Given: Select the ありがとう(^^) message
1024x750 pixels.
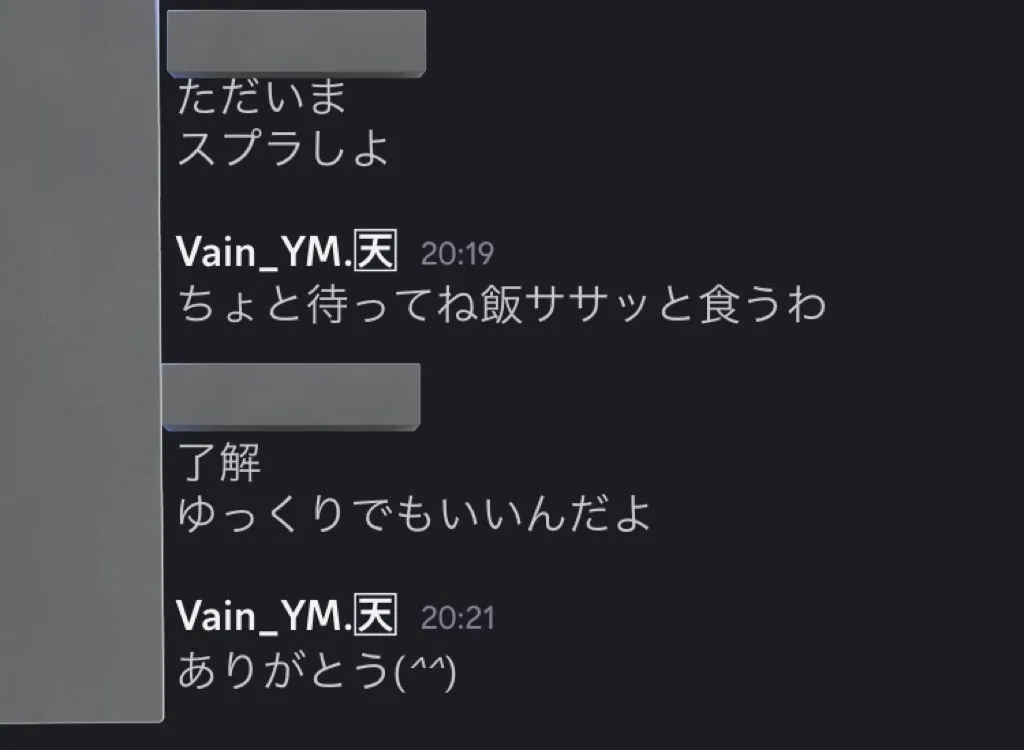Looking at the screenshot, I should click(317, 671).
